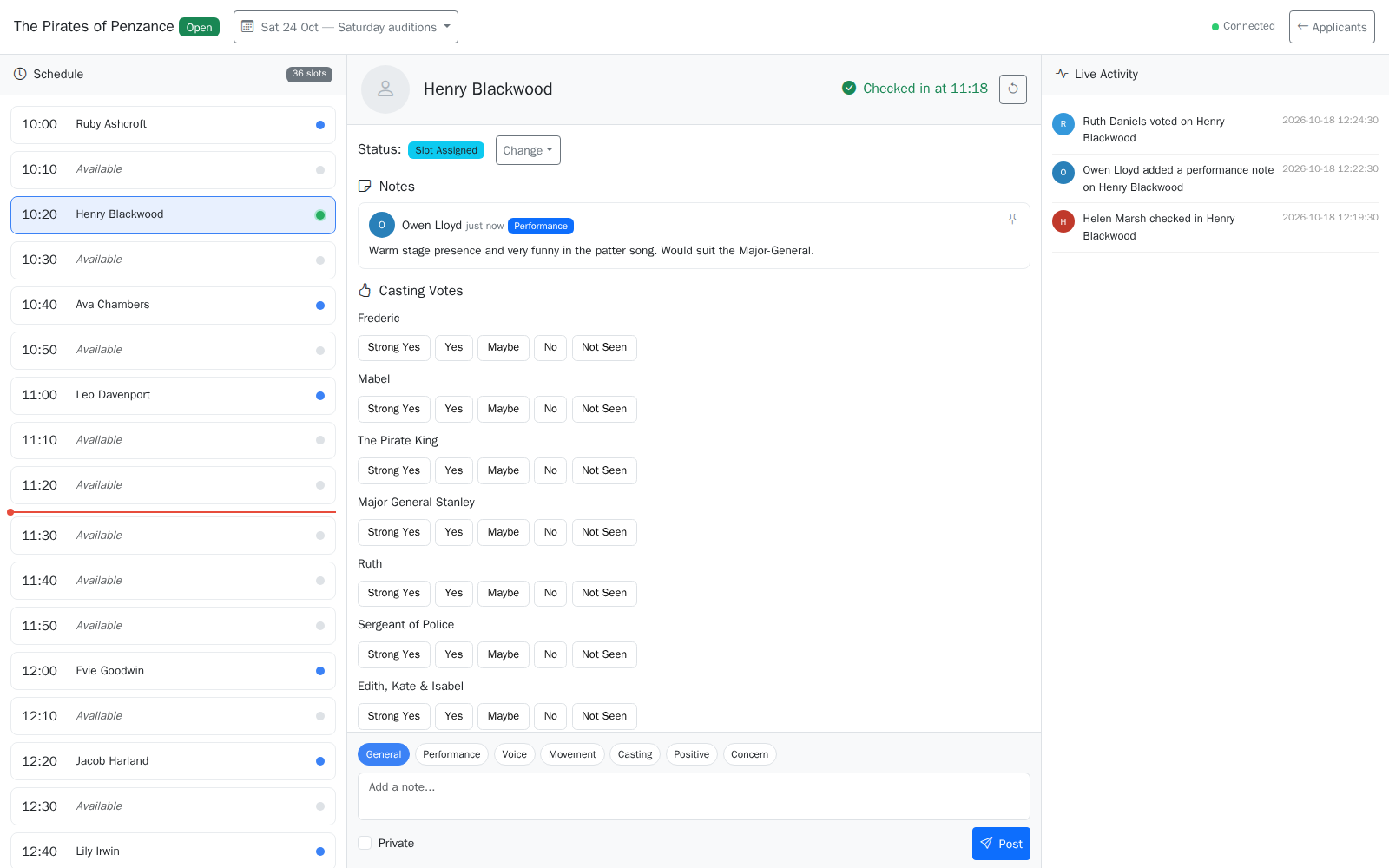The image size is (1389, 868).
Task: Open Leo Davenport's 11:00 slot
Action: pyautogui.click(x=173, y=396)
